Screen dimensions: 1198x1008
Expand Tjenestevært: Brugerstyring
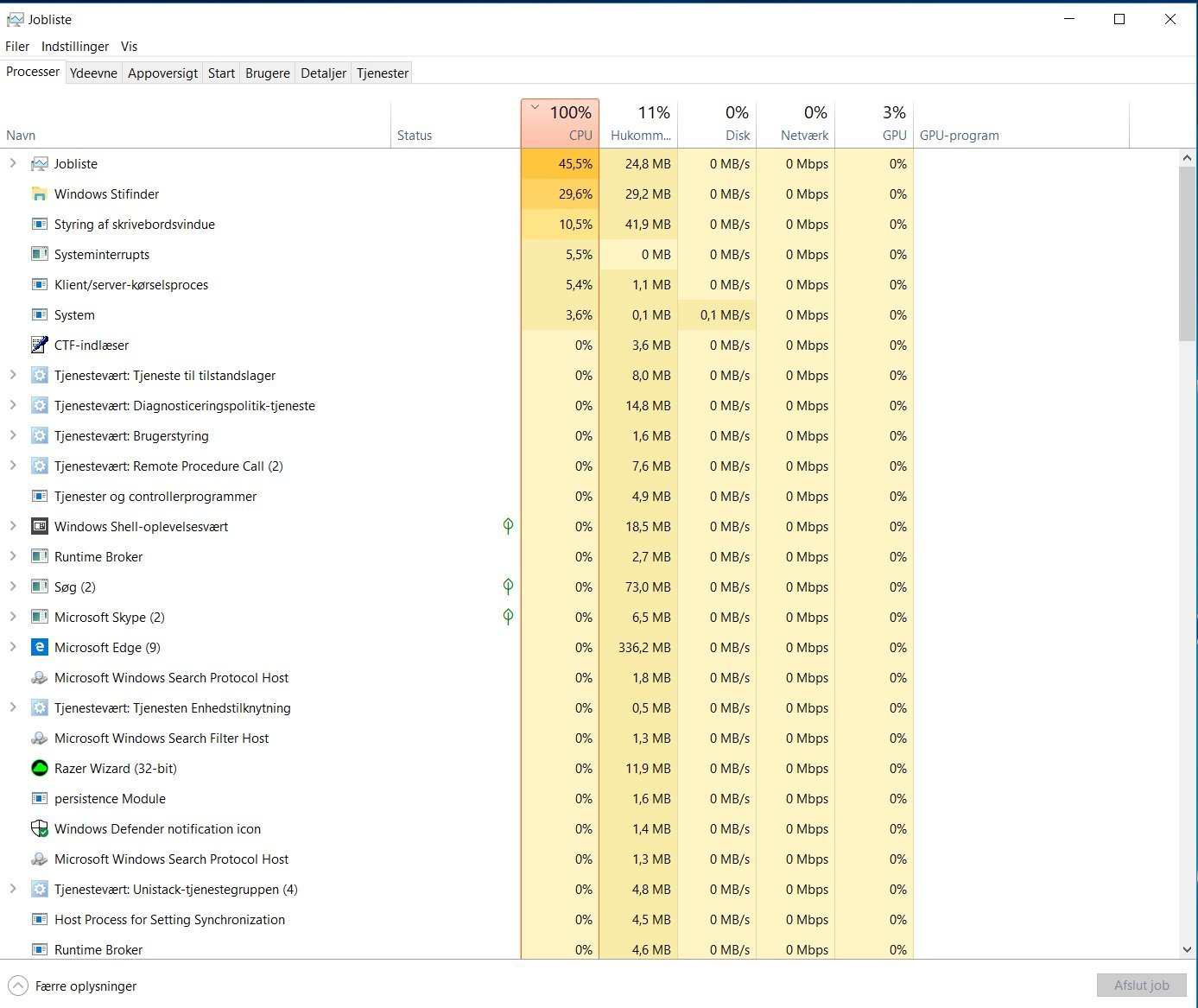coord(13,435)
